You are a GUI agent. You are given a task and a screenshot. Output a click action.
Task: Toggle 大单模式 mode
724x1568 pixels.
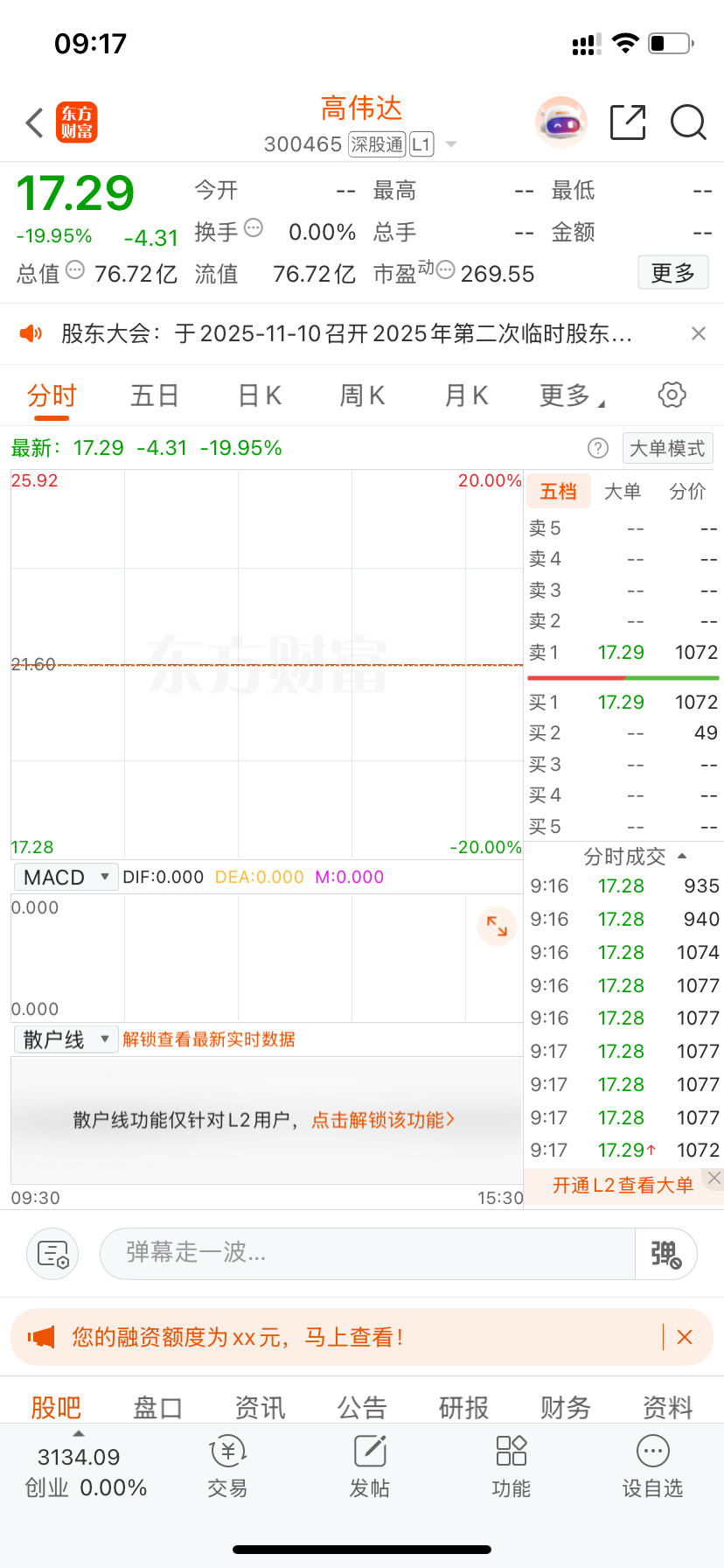click(668, 448)
